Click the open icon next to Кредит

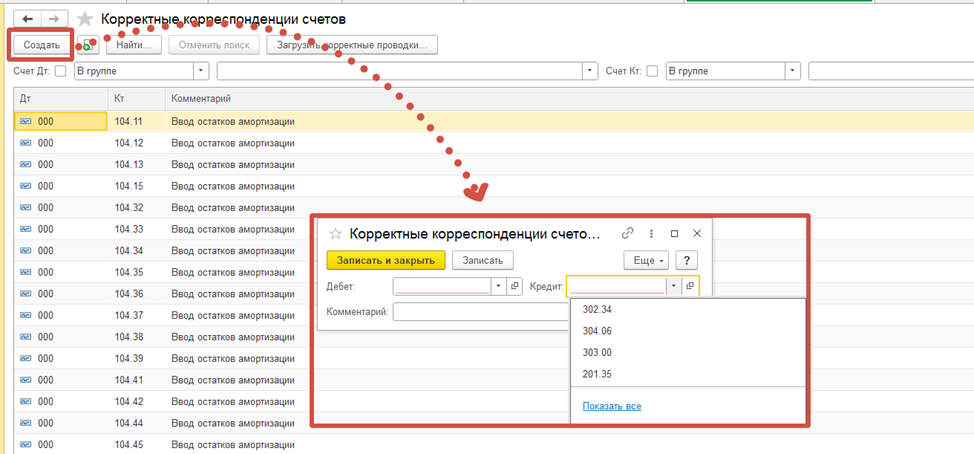(690, 286)
